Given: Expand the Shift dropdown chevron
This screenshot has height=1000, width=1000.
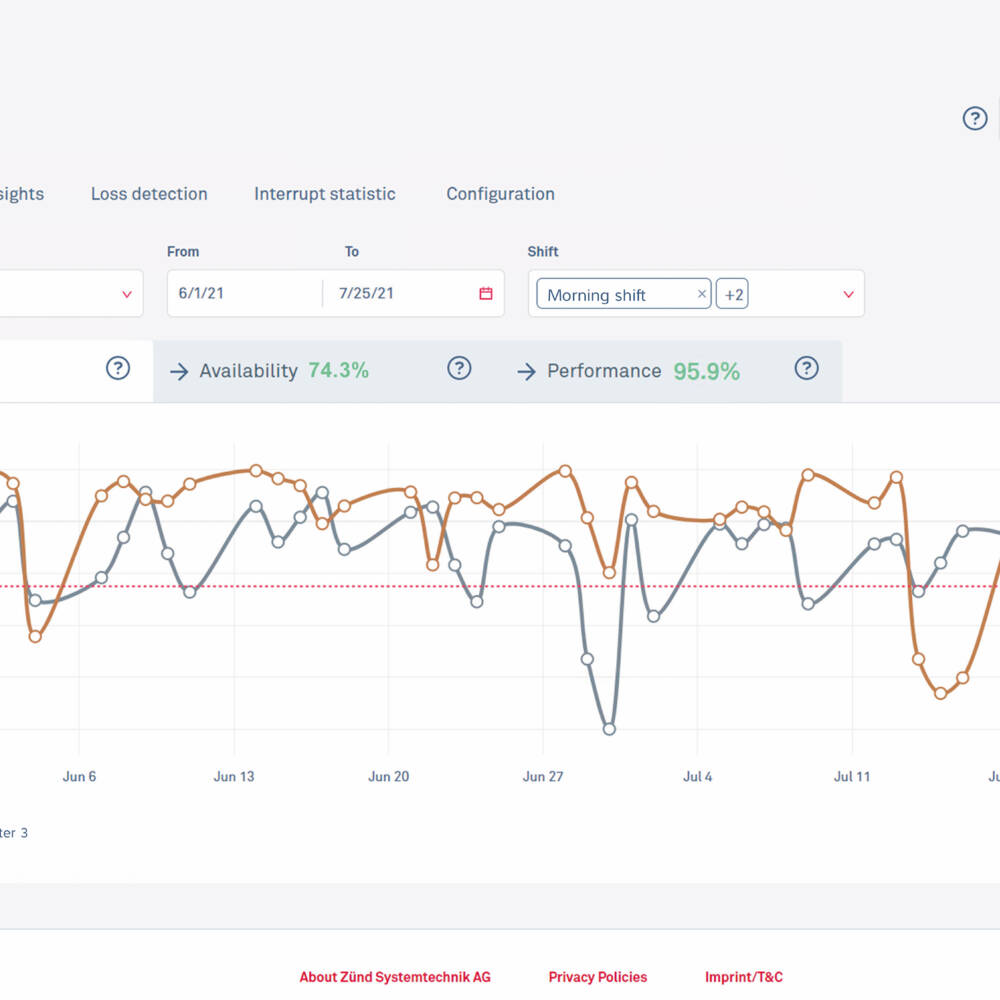Looking at the screenshot, I should pos(848,295).
